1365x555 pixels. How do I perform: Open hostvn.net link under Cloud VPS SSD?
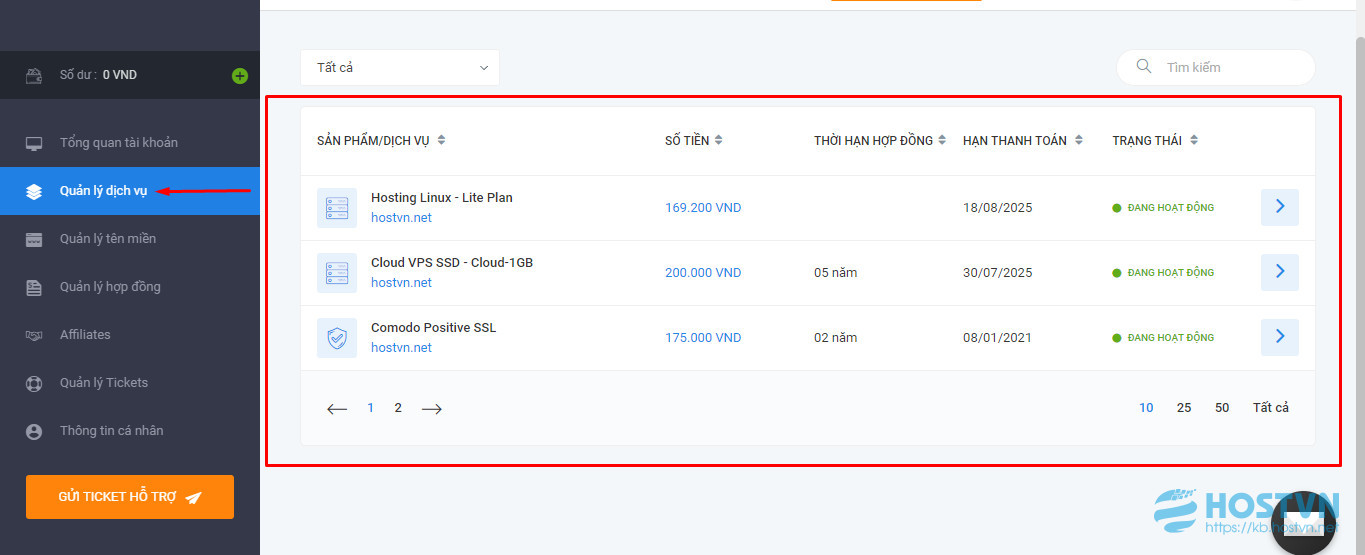(401, 283)
